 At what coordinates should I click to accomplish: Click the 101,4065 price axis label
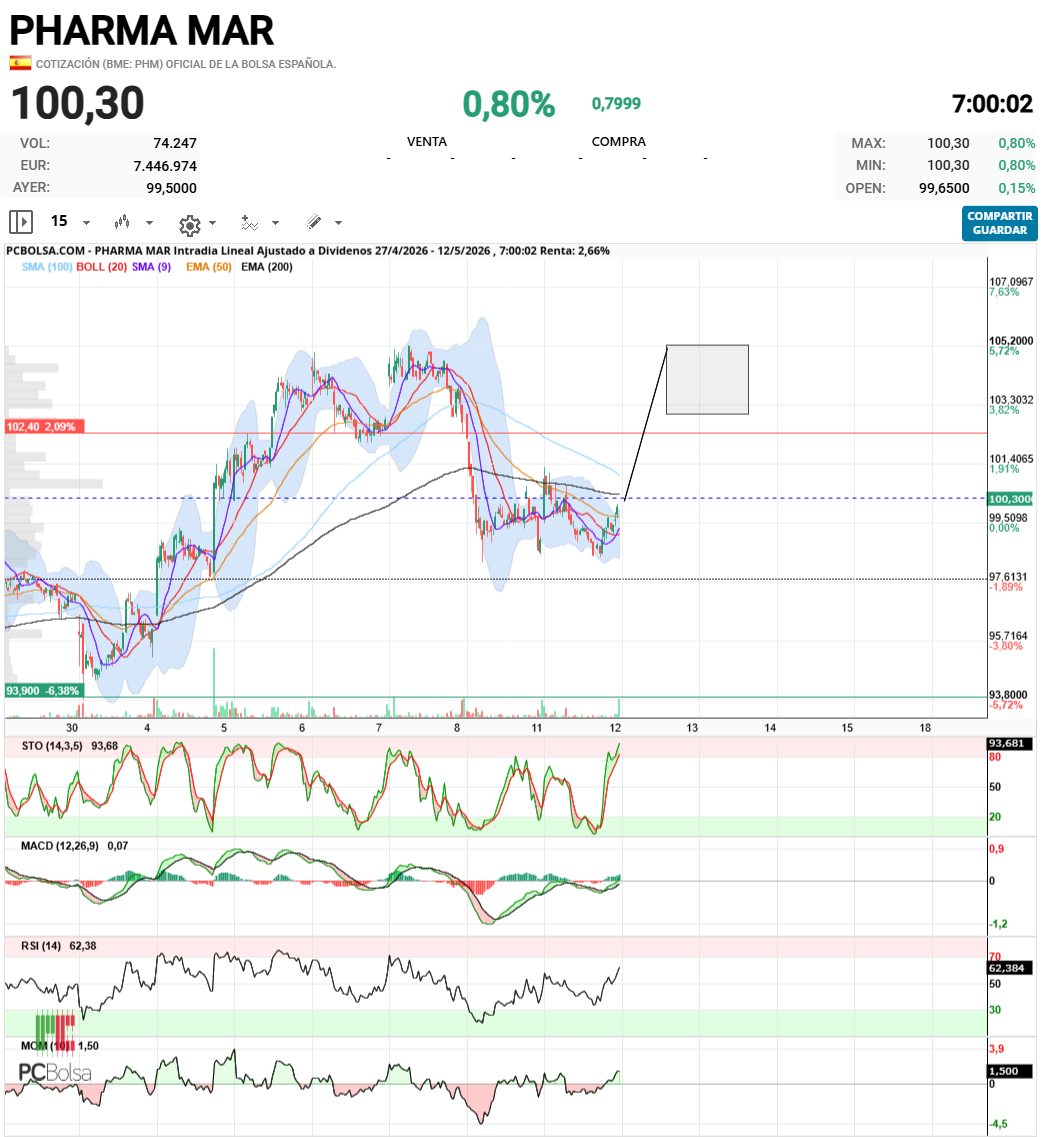tap(1011, 458)
